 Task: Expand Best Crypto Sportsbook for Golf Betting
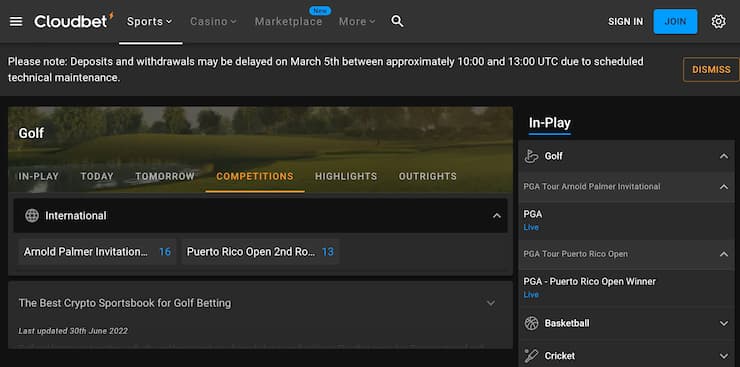(491, 303)
